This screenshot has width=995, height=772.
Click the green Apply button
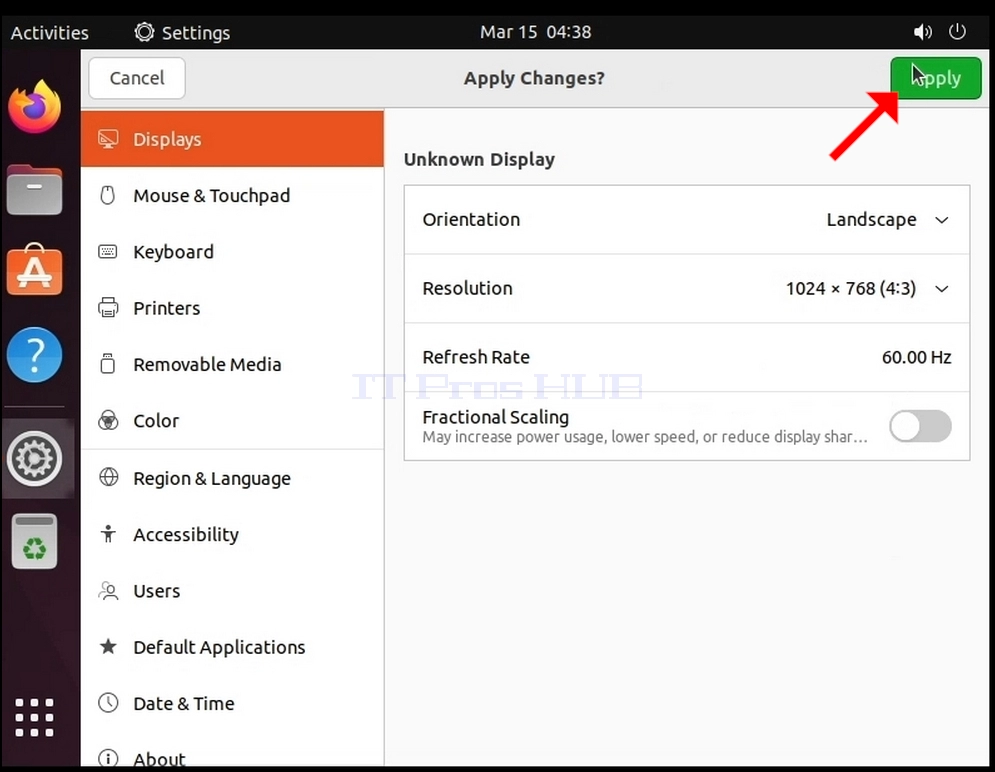935,78
